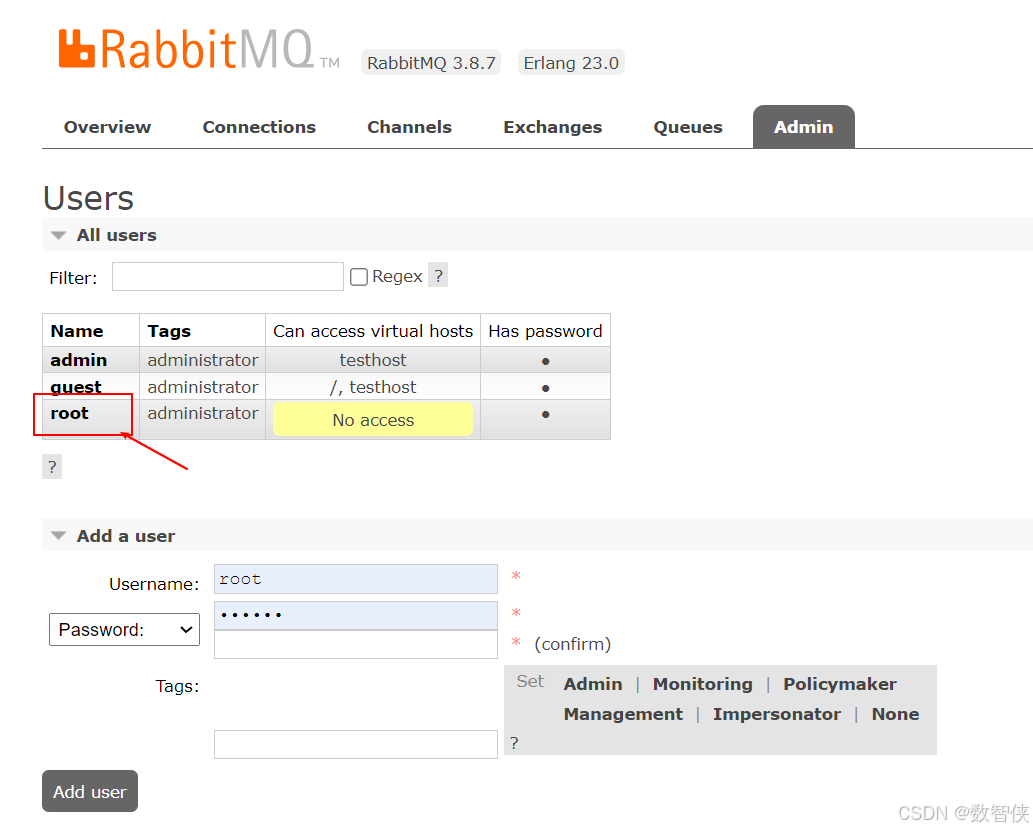This screenshot has height=831, width=1033.
Task: Open the root user details
Action: pos(69,413)
